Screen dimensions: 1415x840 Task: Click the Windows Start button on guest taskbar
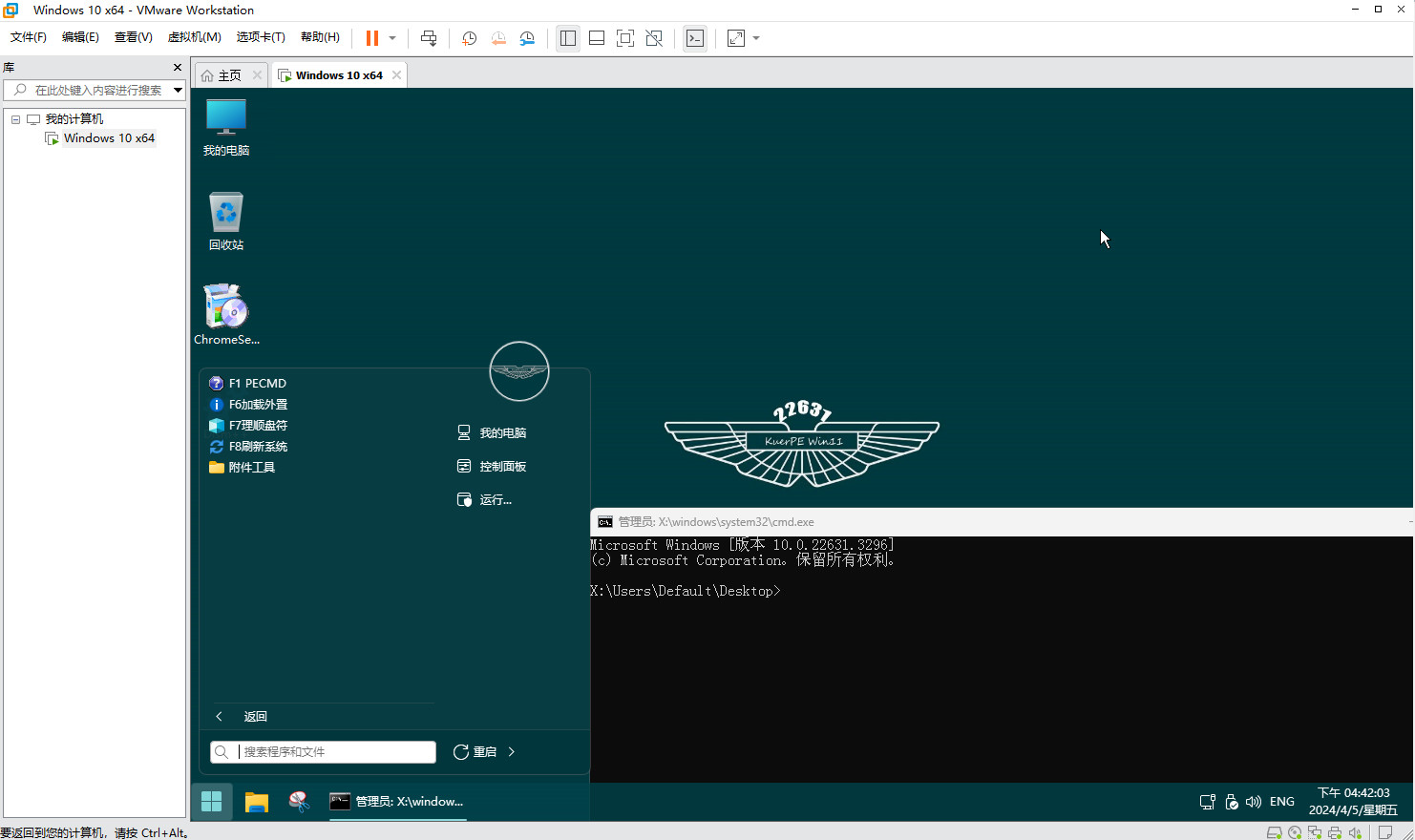pyautogui.click(x=212, y=801)
